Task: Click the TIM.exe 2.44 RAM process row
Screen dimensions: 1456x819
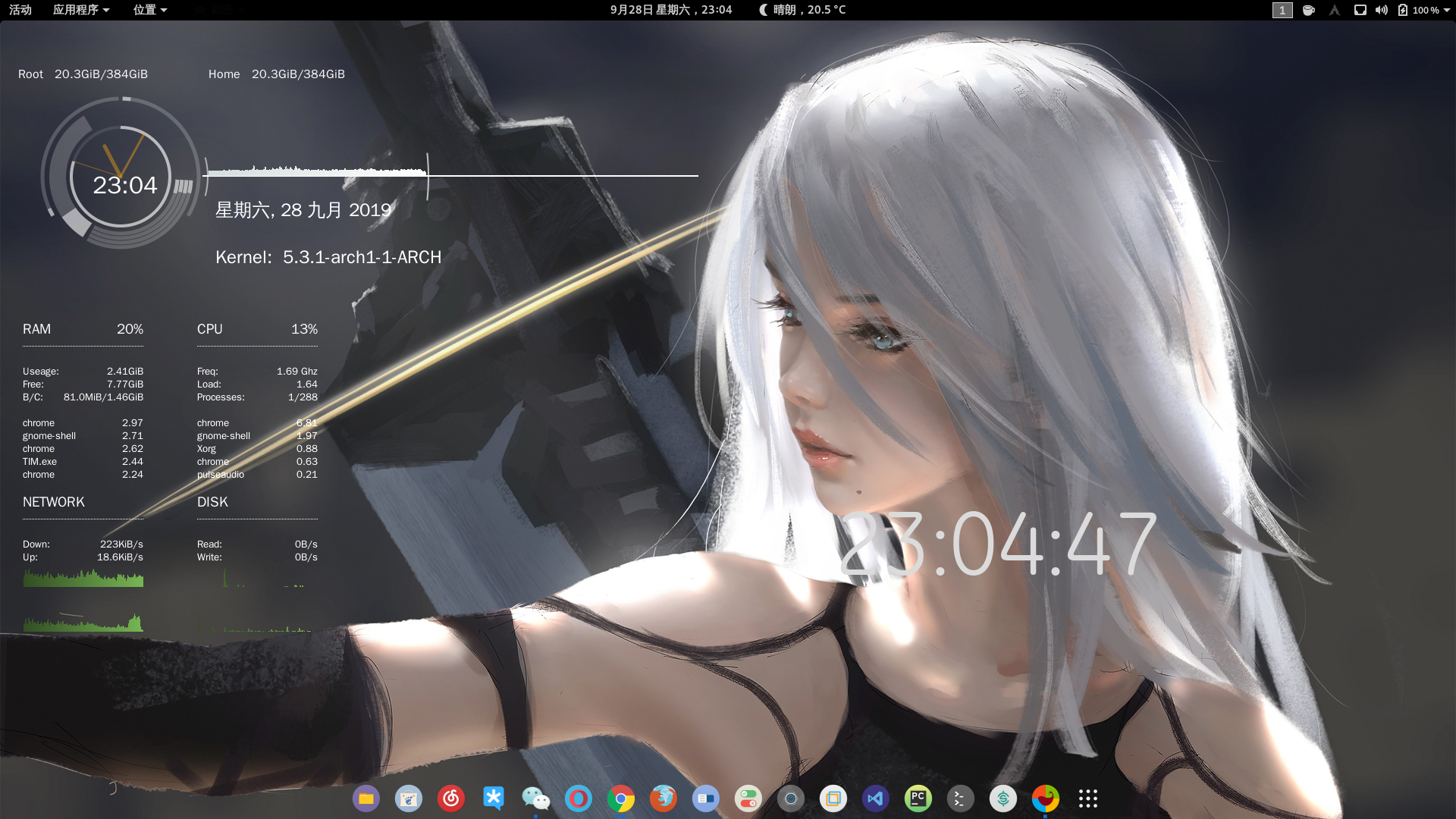Action: click(x=83, y=462)
